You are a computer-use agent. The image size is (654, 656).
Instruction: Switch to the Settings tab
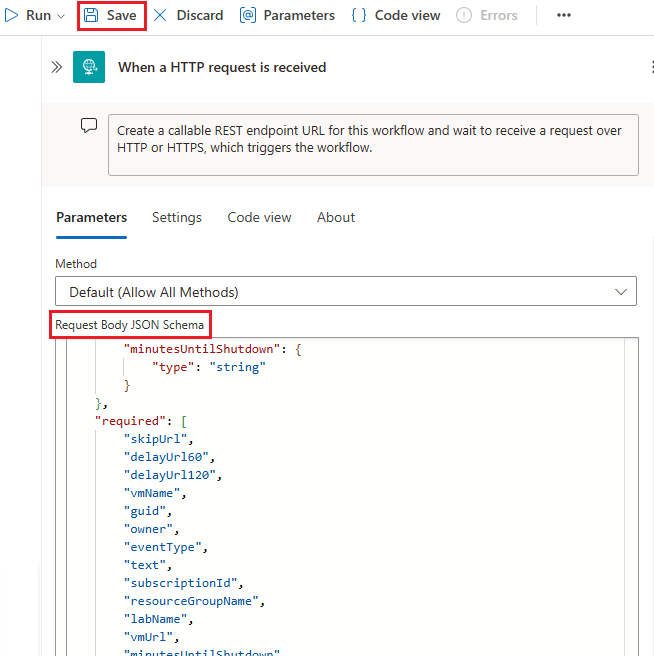(177, 218)
